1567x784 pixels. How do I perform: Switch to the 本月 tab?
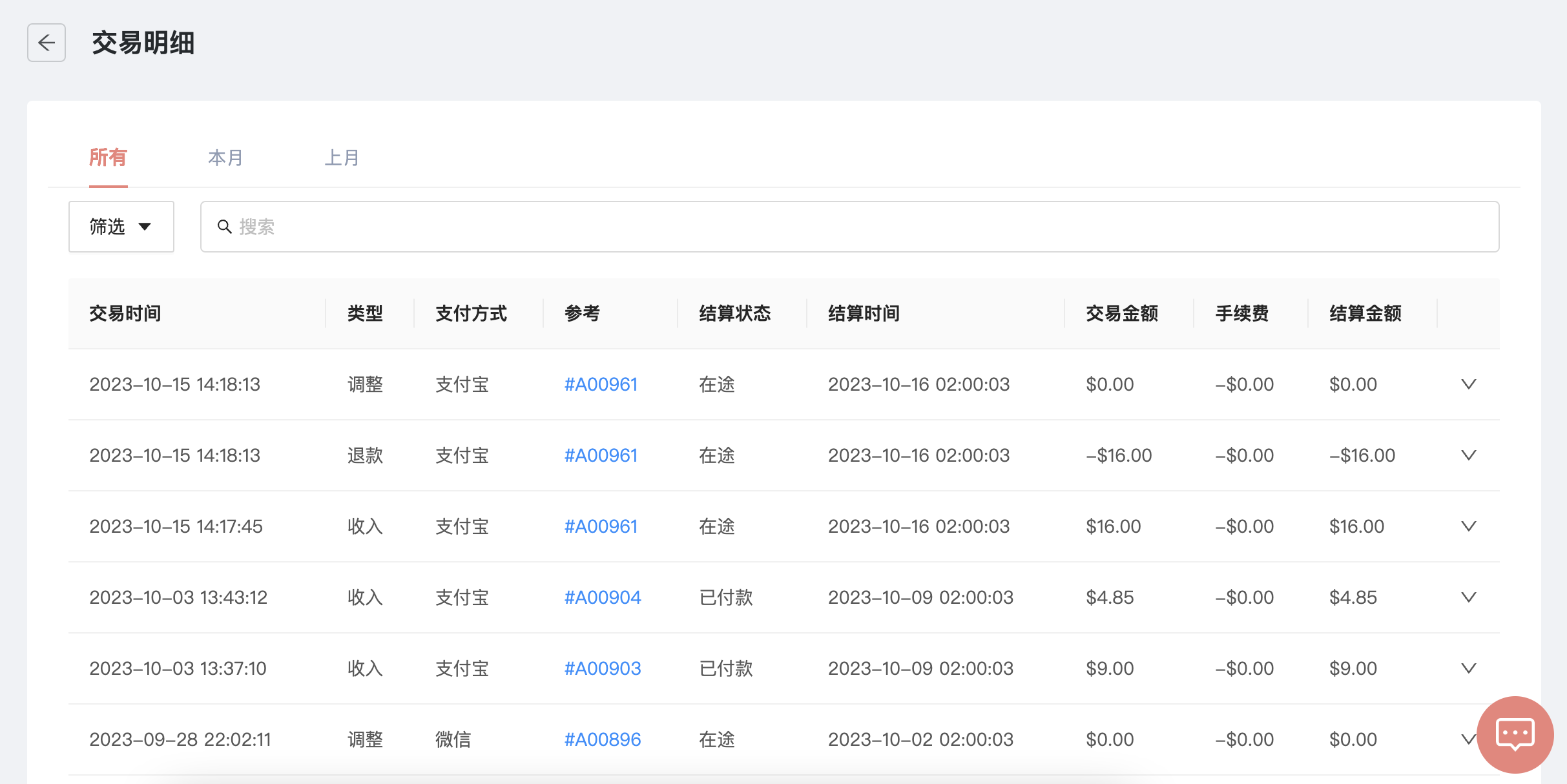pyautogui.click(x=225, y=158)
